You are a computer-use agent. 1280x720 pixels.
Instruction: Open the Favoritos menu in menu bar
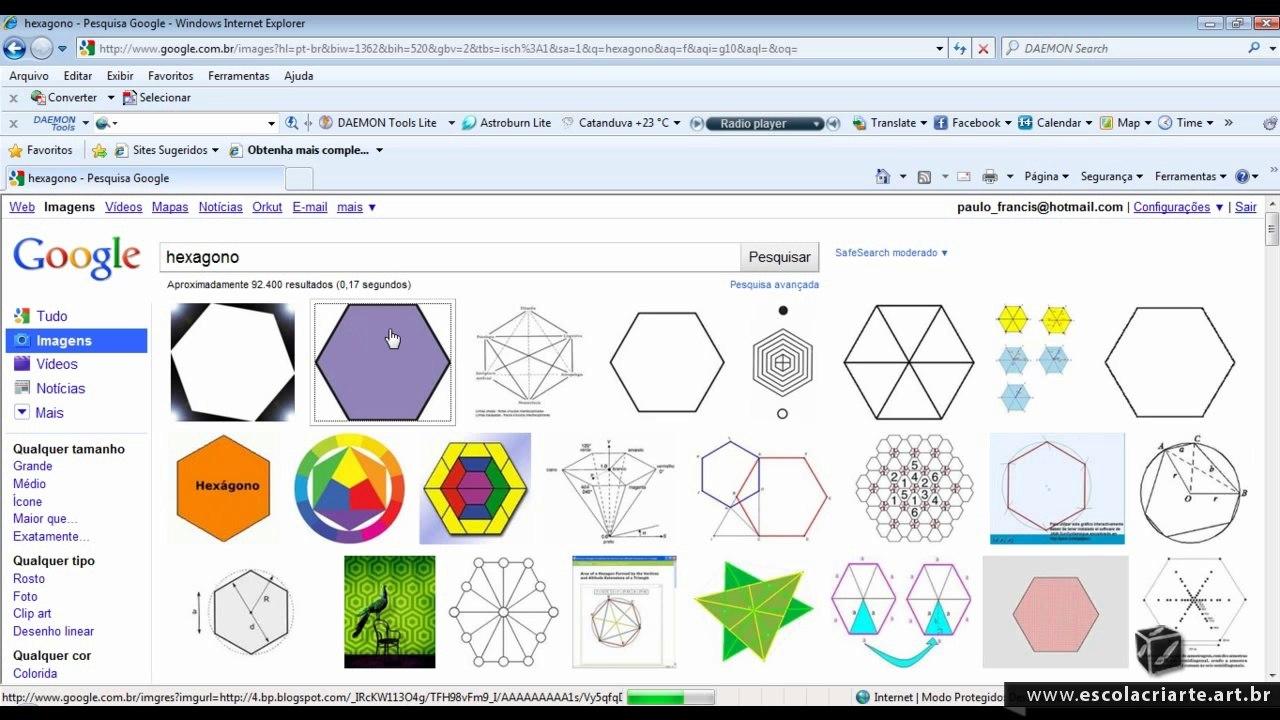[x=171, y=76]
